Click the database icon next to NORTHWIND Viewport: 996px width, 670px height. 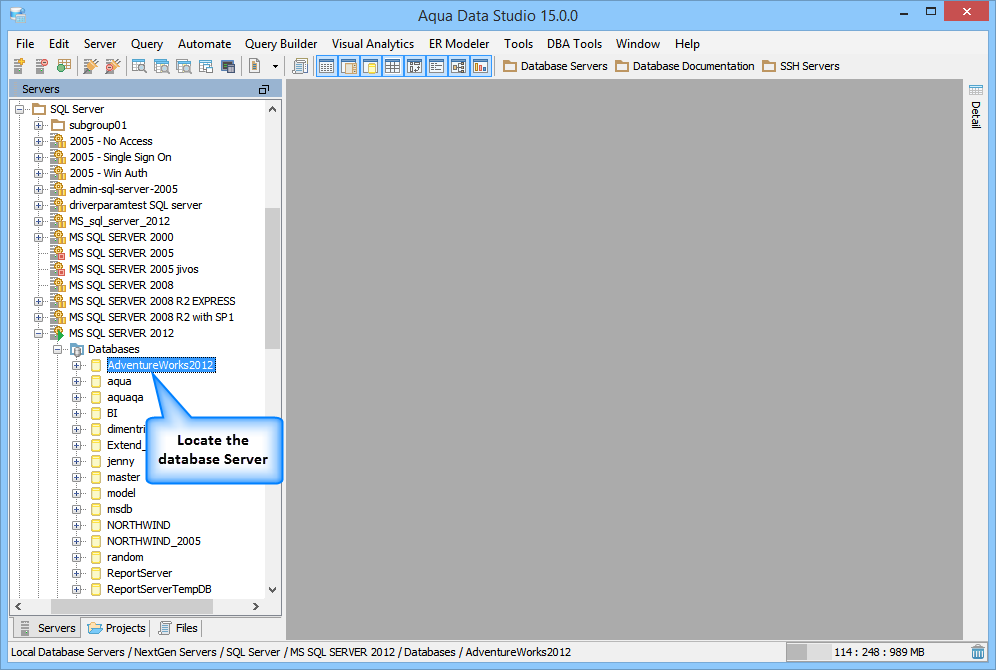[x=96, y=525]
